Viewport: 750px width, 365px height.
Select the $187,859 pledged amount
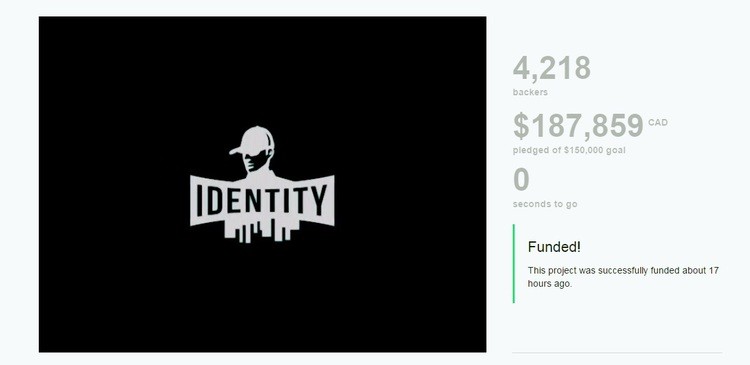pos(578,126)
